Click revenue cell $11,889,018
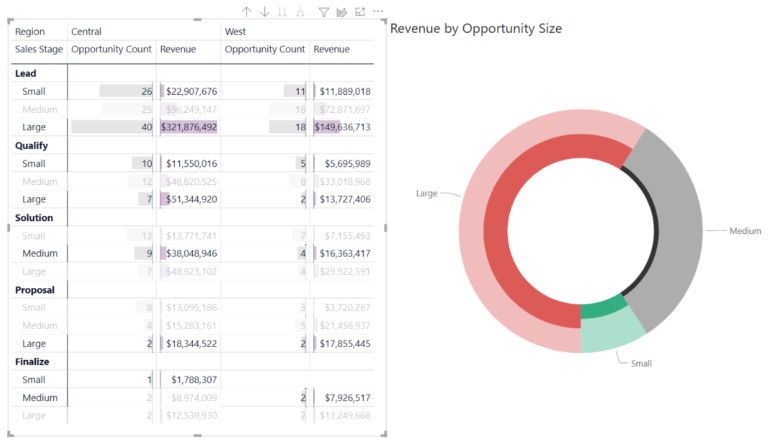 pyautogui.click(x=345, y=91)
